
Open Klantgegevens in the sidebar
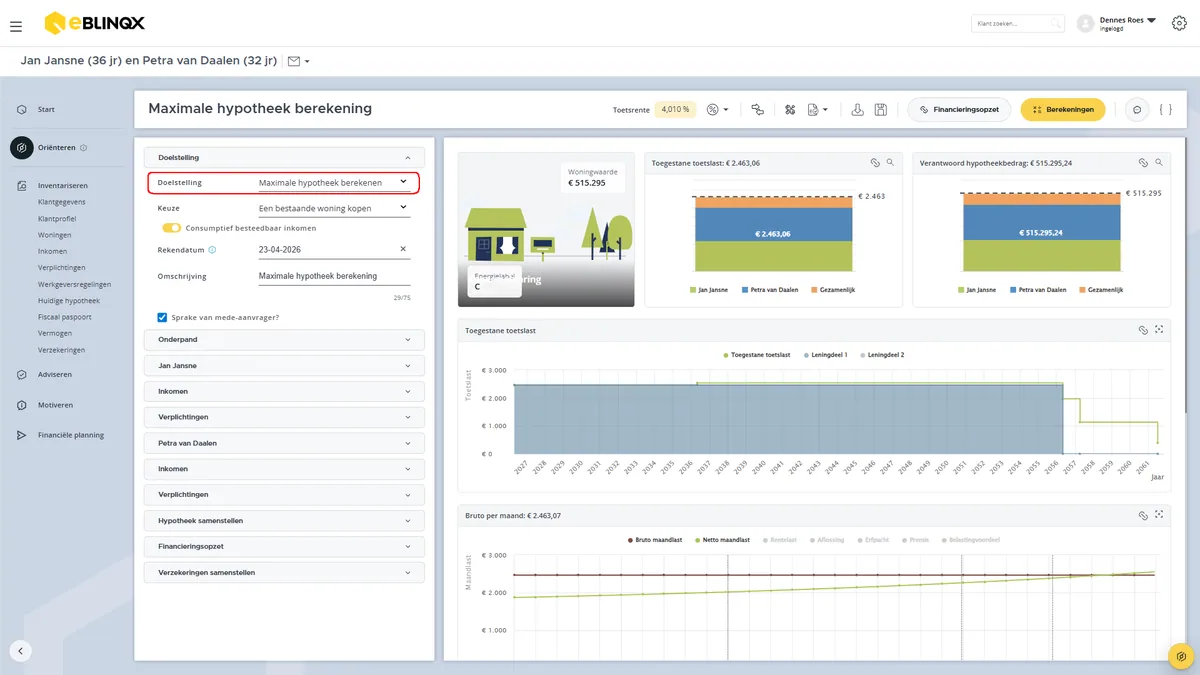point(61,202)
